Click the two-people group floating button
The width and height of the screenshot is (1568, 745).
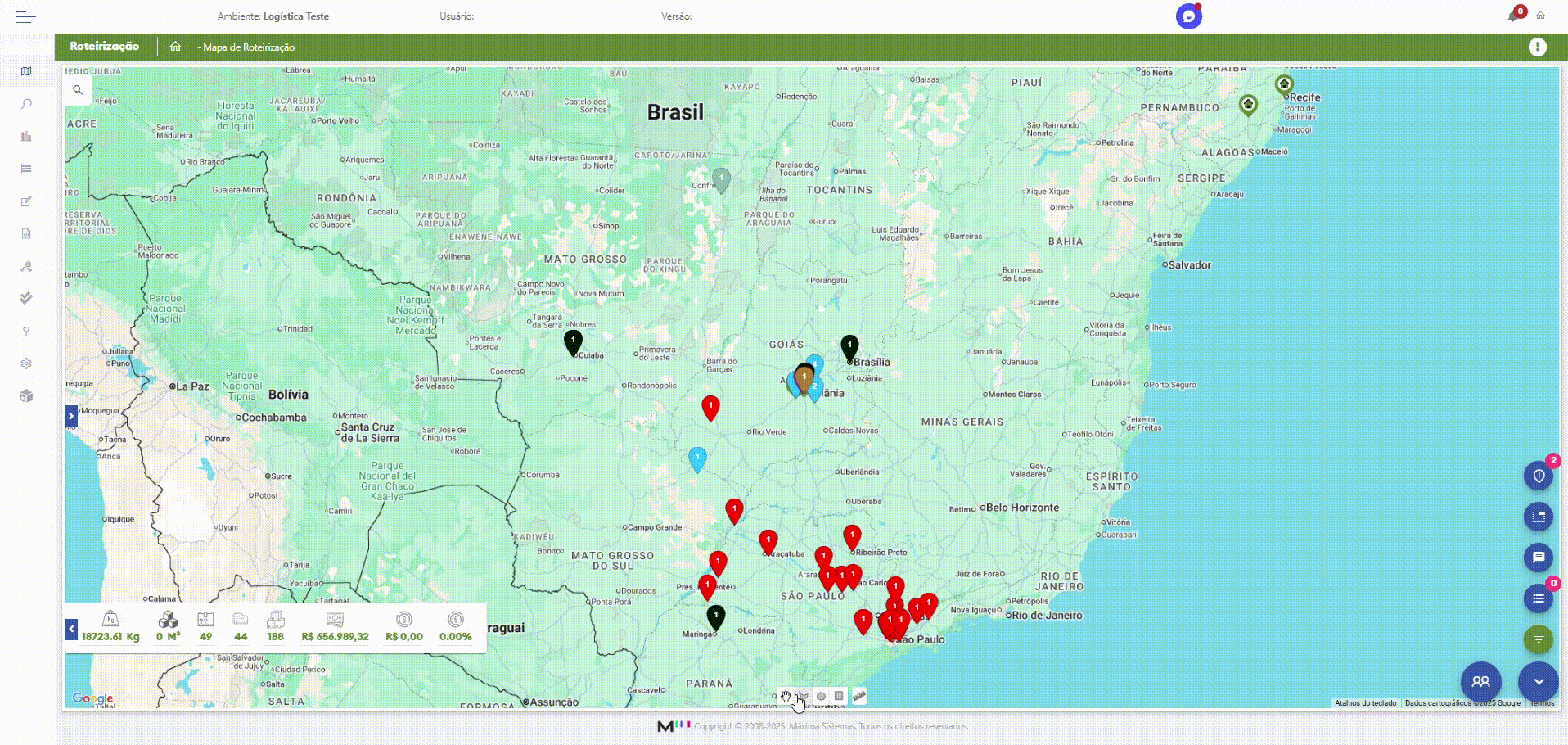coord(1480,681)
